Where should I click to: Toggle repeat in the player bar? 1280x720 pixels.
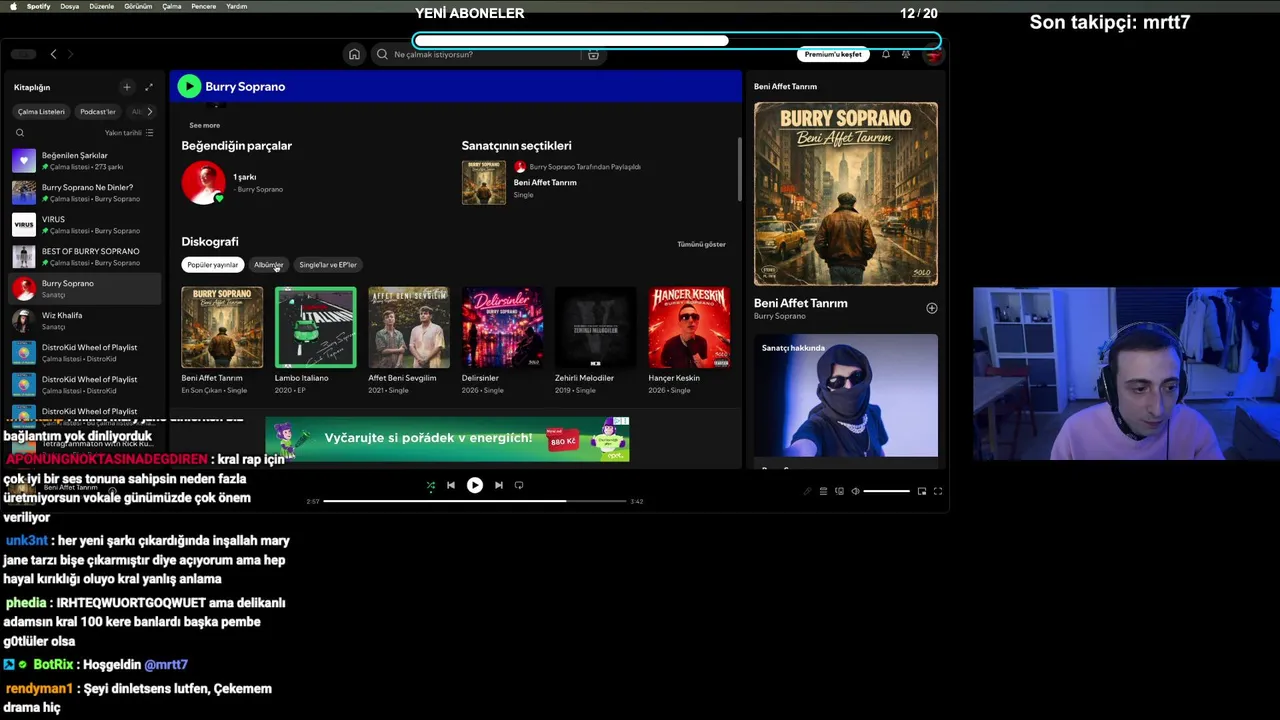[519, 485]
